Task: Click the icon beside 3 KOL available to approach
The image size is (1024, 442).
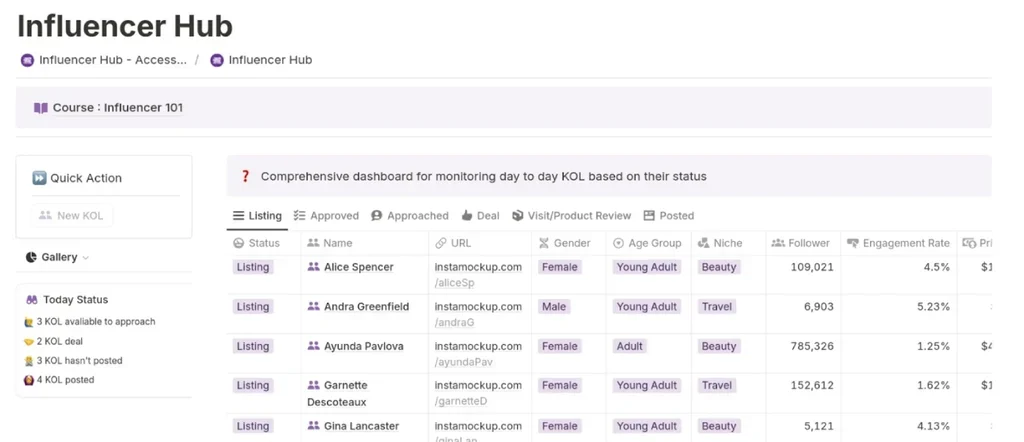Action: pos(29,322)
